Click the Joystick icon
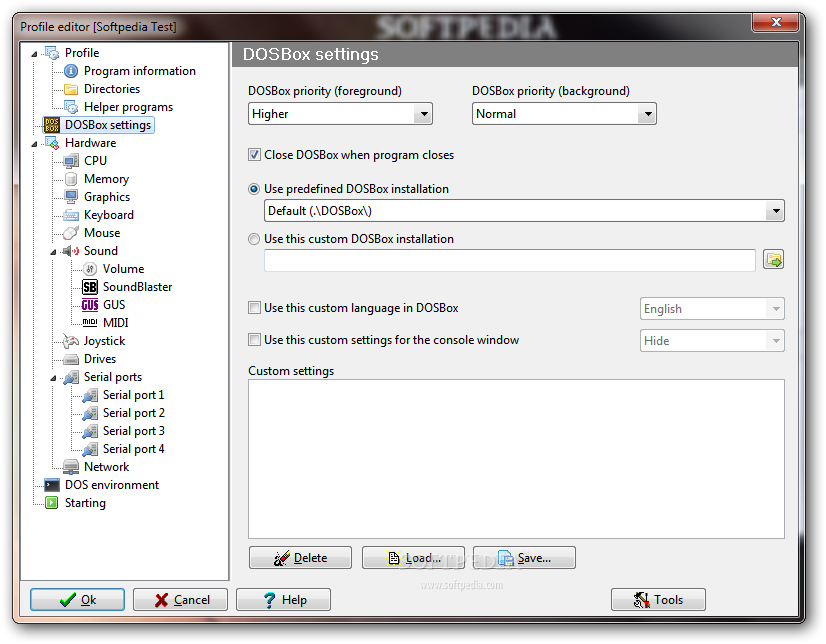826x644 pixels. pos(71,341)
